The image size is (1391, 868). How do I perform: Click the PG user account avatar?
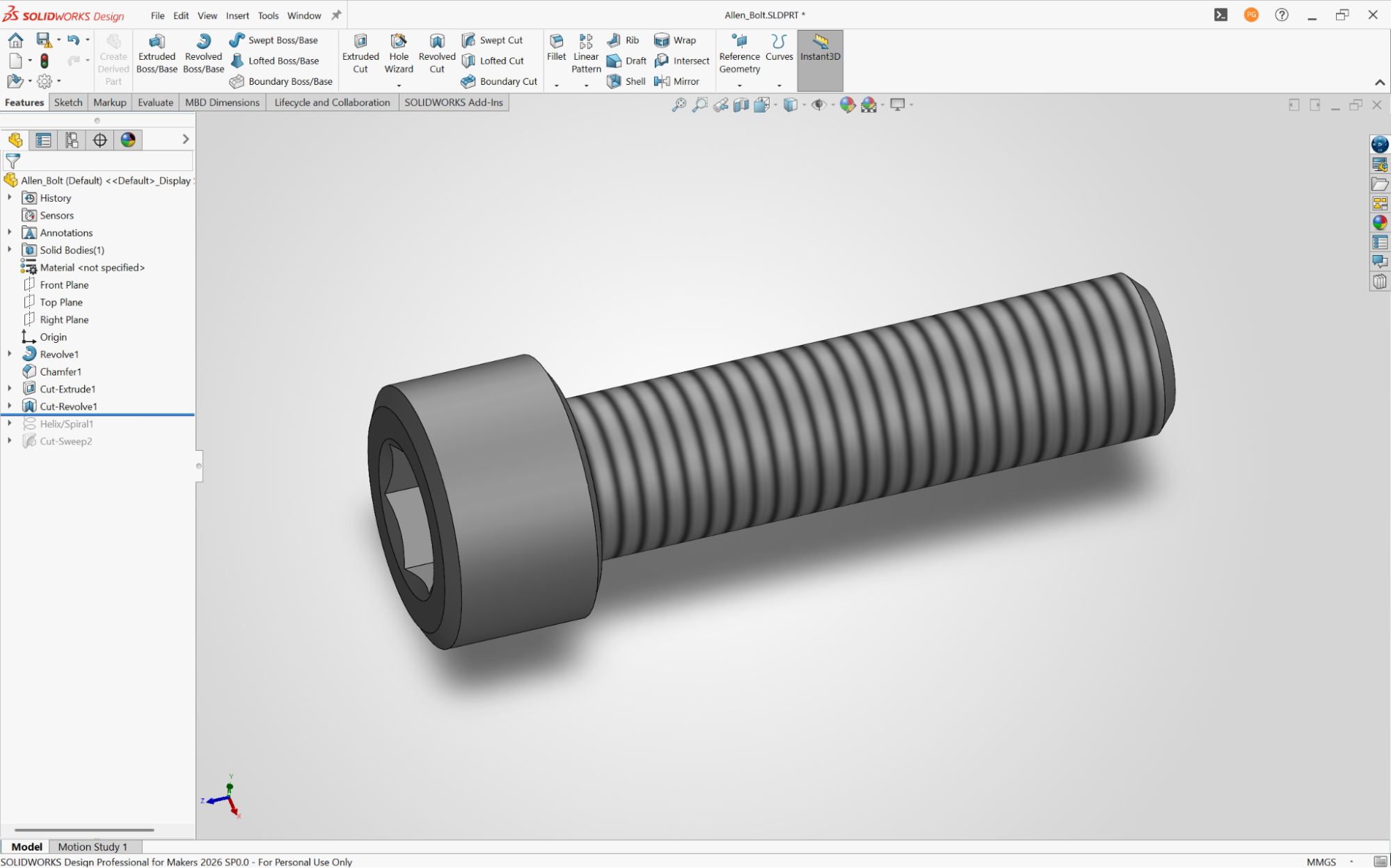(x=1251, y=15)
